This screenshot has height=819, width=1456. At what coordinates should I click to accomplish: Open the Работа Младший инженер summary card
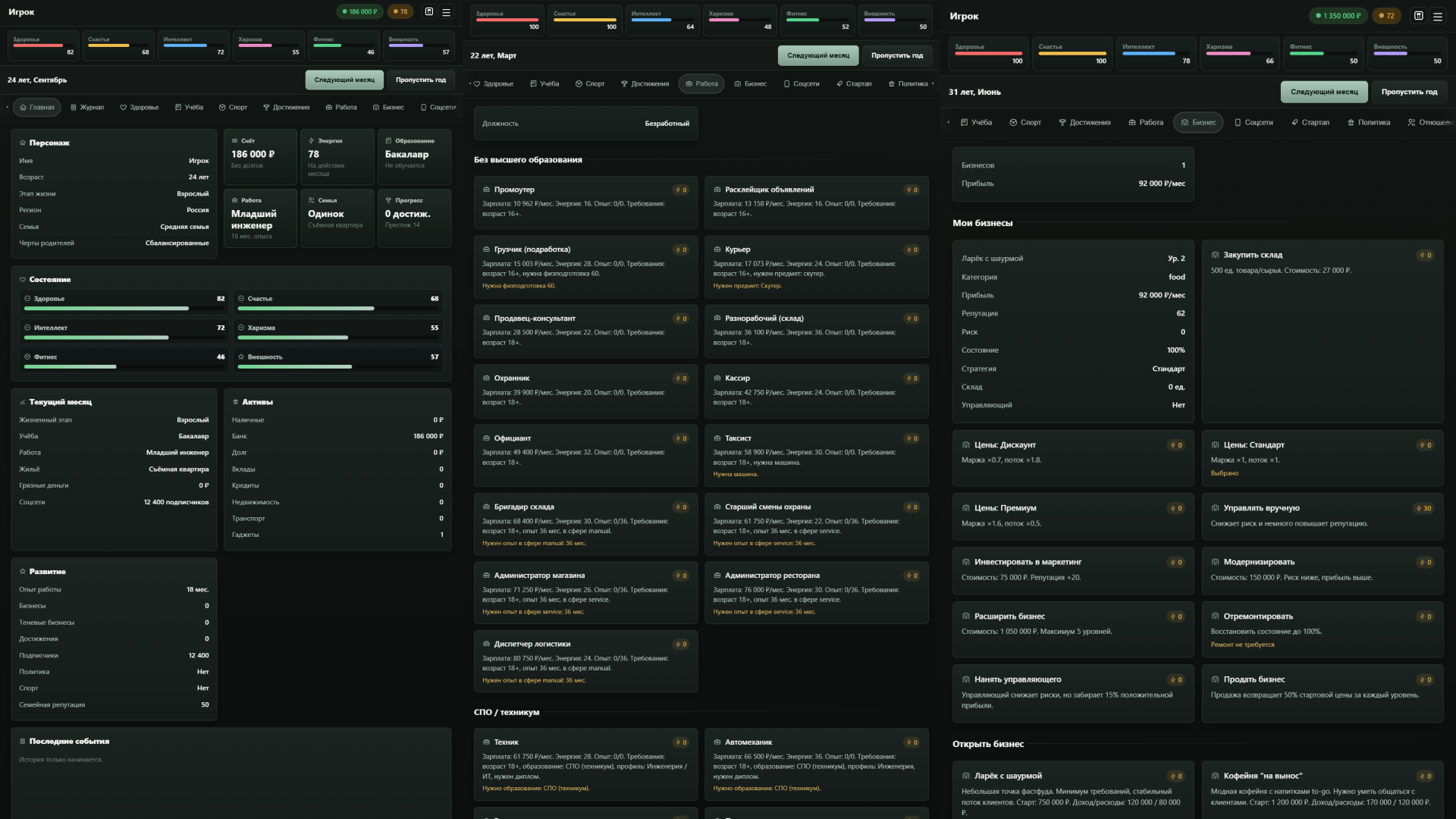pyautogui.click(x=260, y=218)
